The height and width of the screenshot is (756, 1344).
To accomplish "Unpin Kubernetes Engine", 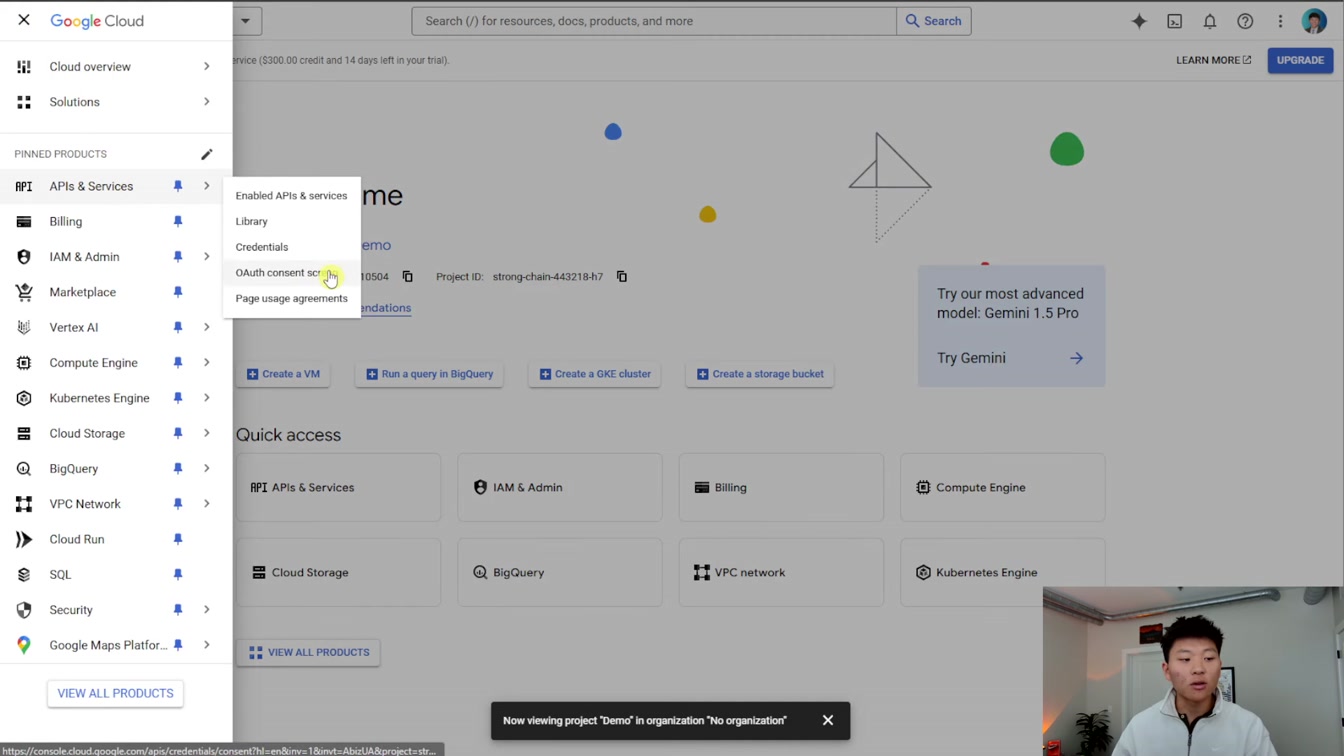I will pos(178,398).
